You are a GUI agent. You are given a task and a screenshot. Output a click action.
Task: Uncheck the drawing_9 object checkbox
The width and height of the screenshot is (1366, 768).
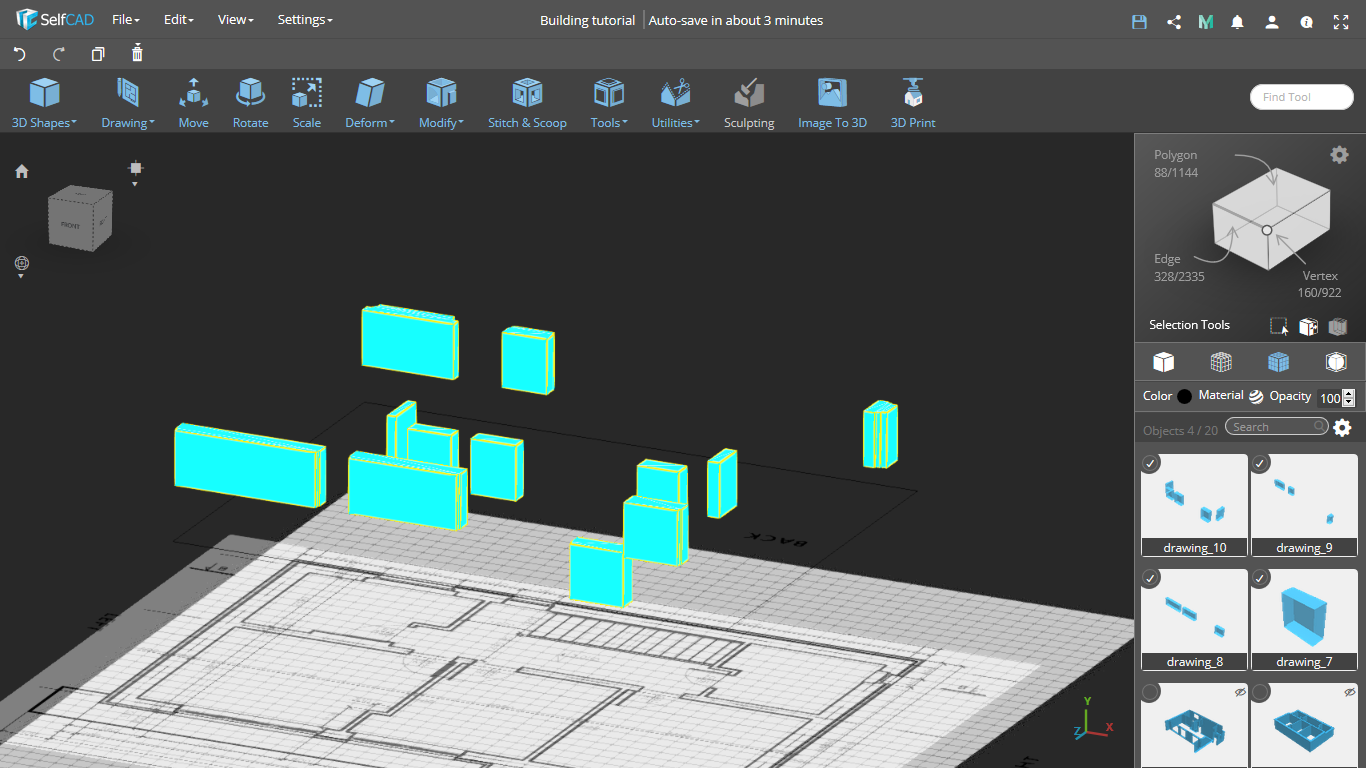click(x=1261, y=463)
